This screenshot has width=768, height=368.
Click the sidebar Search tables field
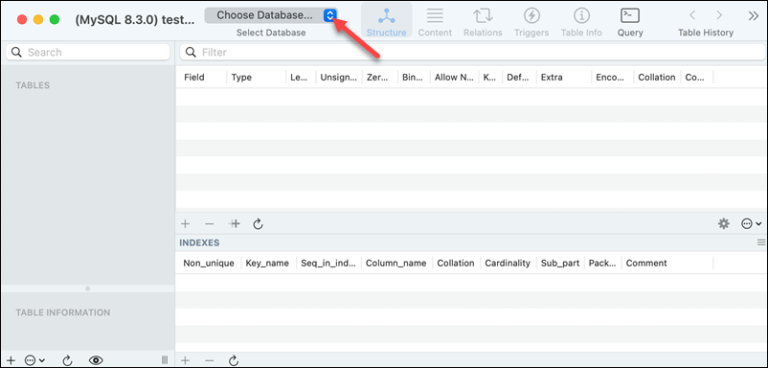point(88,52)
